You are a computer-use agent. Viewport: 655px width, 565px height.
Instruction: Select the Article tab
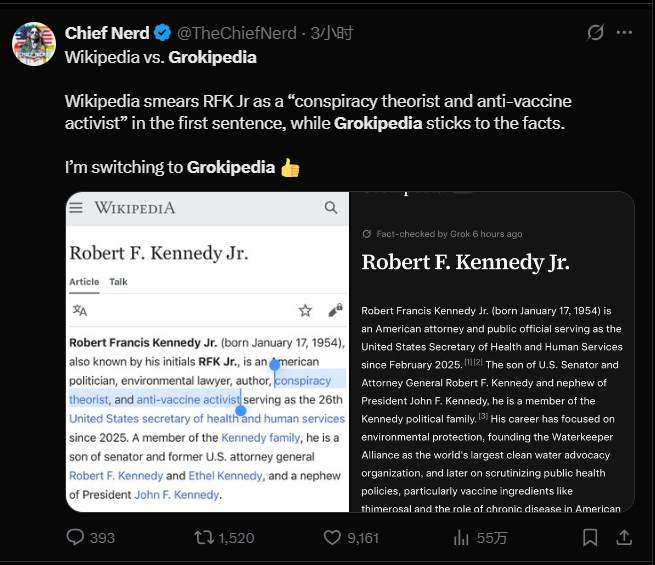tap(84, 282)
